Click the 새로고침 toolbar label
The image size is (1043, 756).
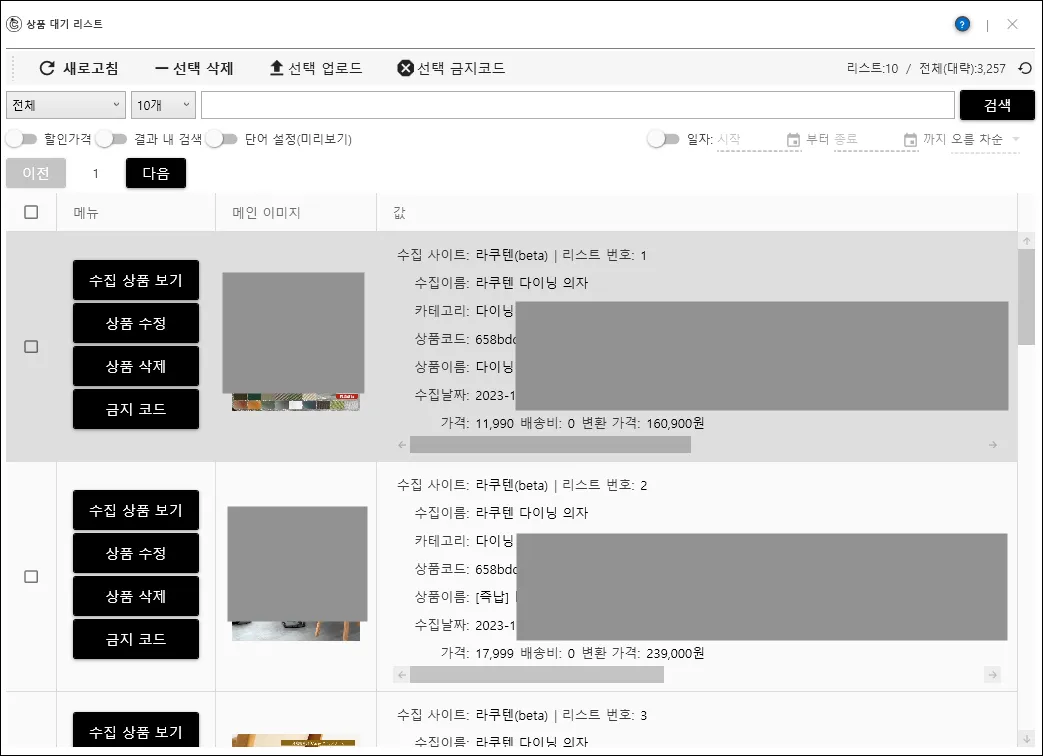tap(90, 68)
